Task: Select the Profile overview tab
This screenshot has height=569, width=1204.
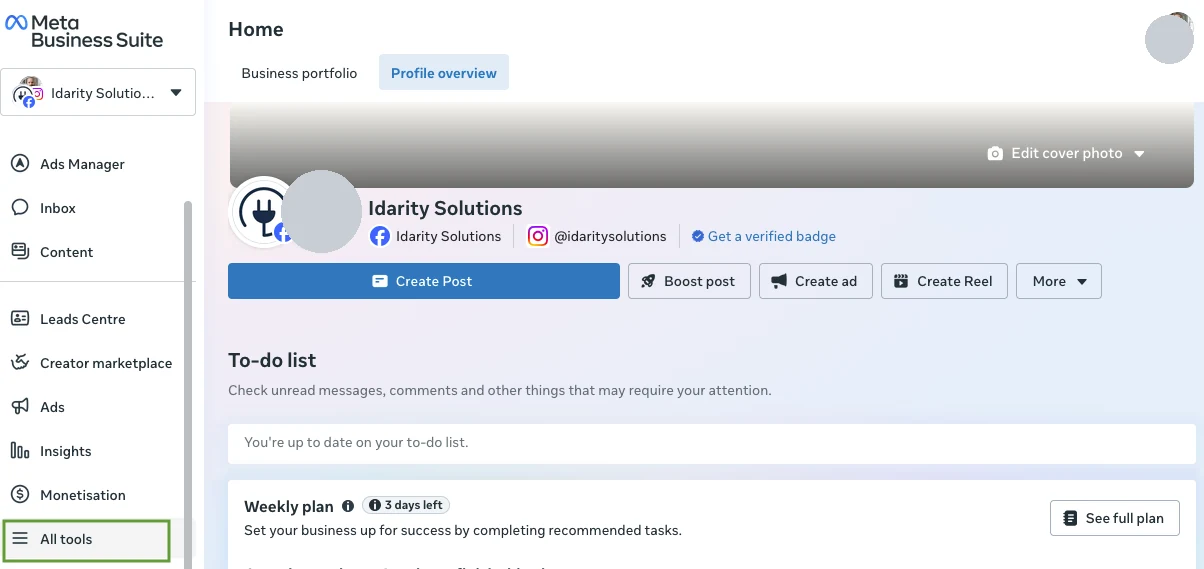Action: pos(444,73)
